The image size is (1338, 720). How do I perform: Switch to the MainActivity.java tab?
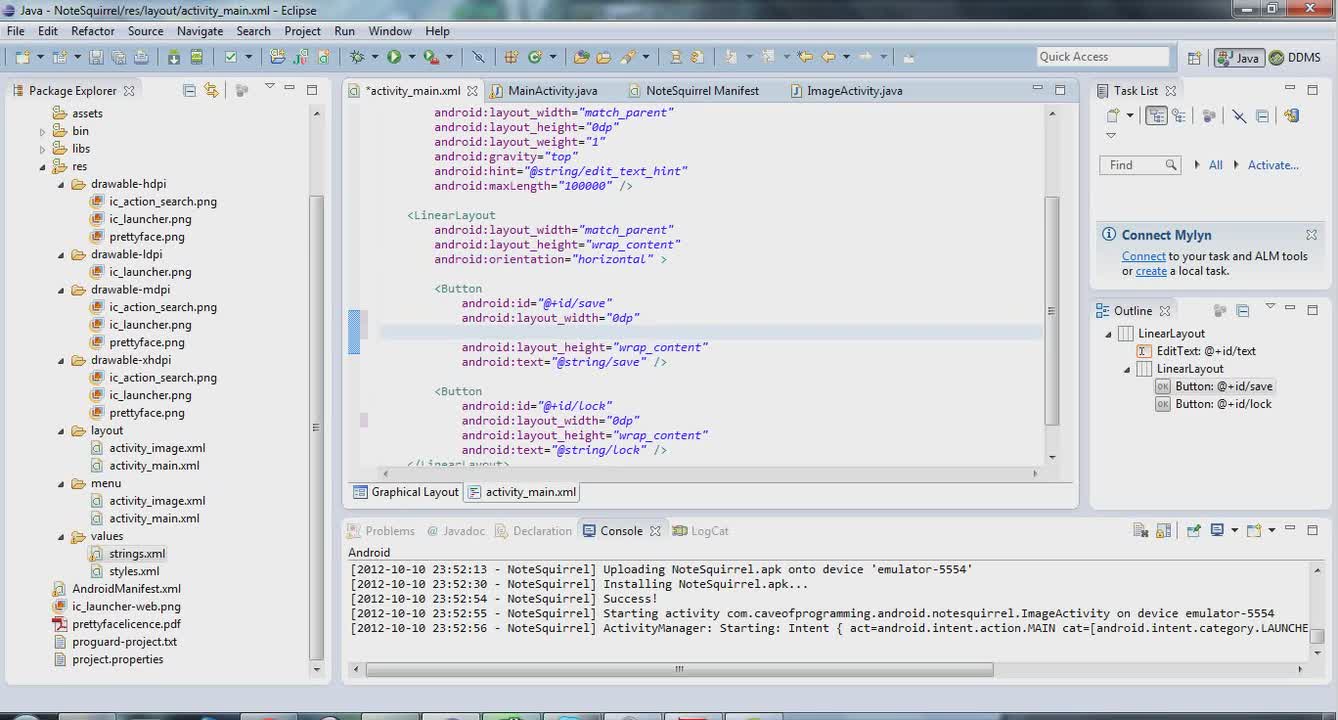[x=552, y=90]
